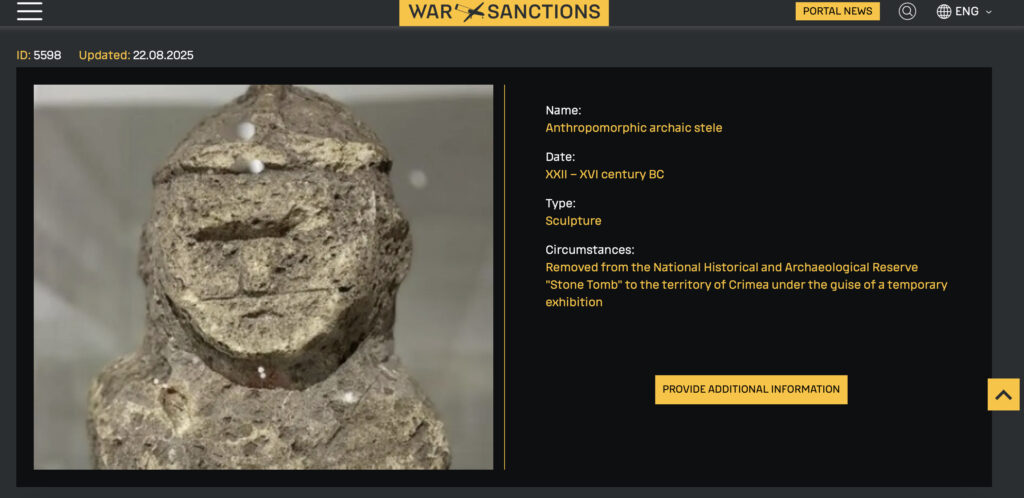
Task: Click the XXII – XVI century BC date
Action: pyautogui.click(x=605, y=174)
